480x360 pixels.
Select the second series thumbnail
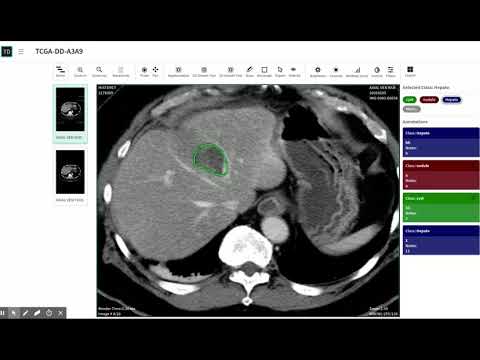(x=70, y=176)
